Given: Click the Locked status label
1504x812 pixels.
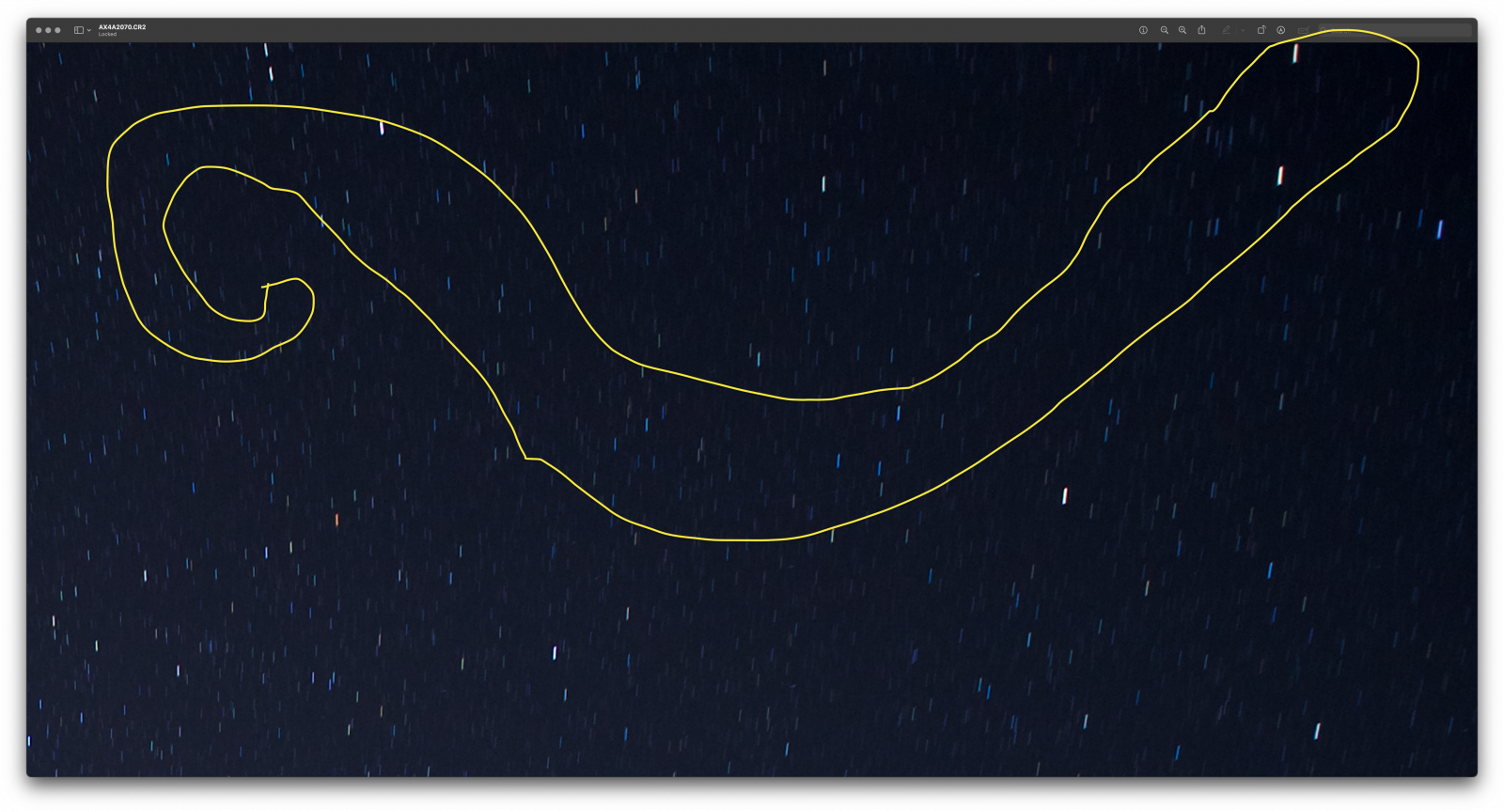Looking at the screenshot, I should (x=107, y=35).
